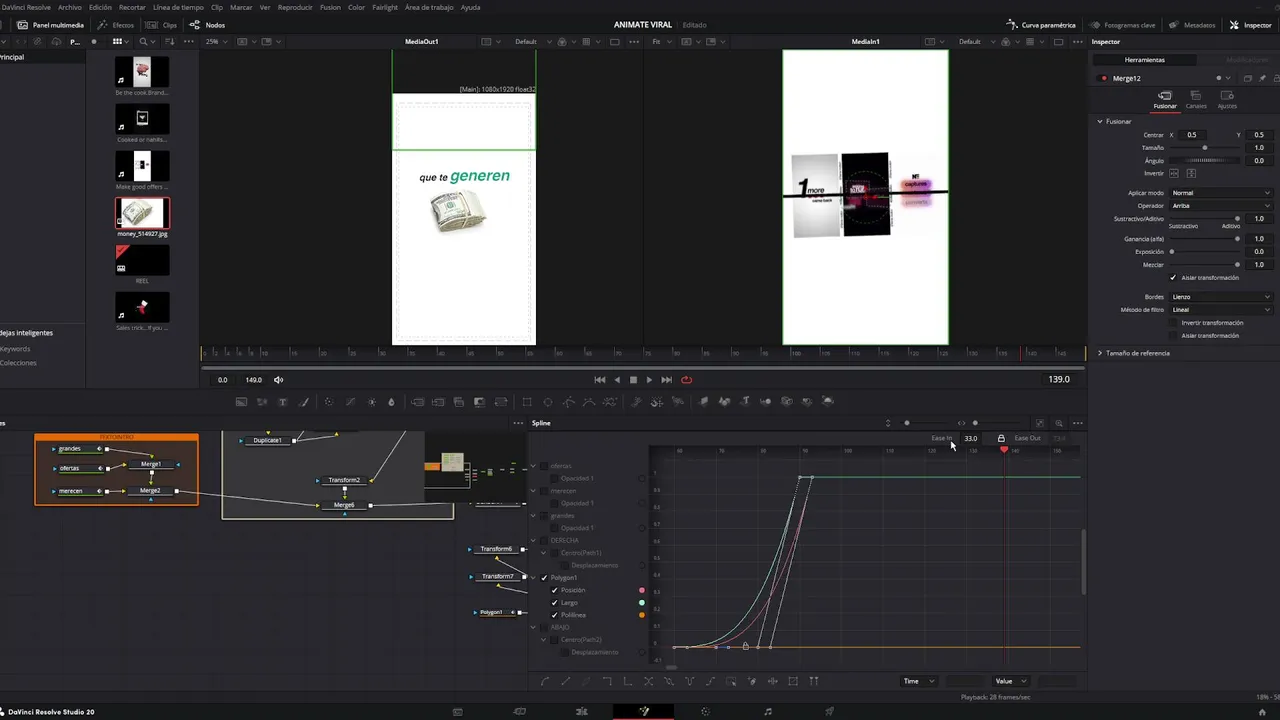The height and width of the screenshot is (720, 1280).
Task: Uncheck Polygon1 in the spline list
Action: pyautogui.click(x=544, y=578)
